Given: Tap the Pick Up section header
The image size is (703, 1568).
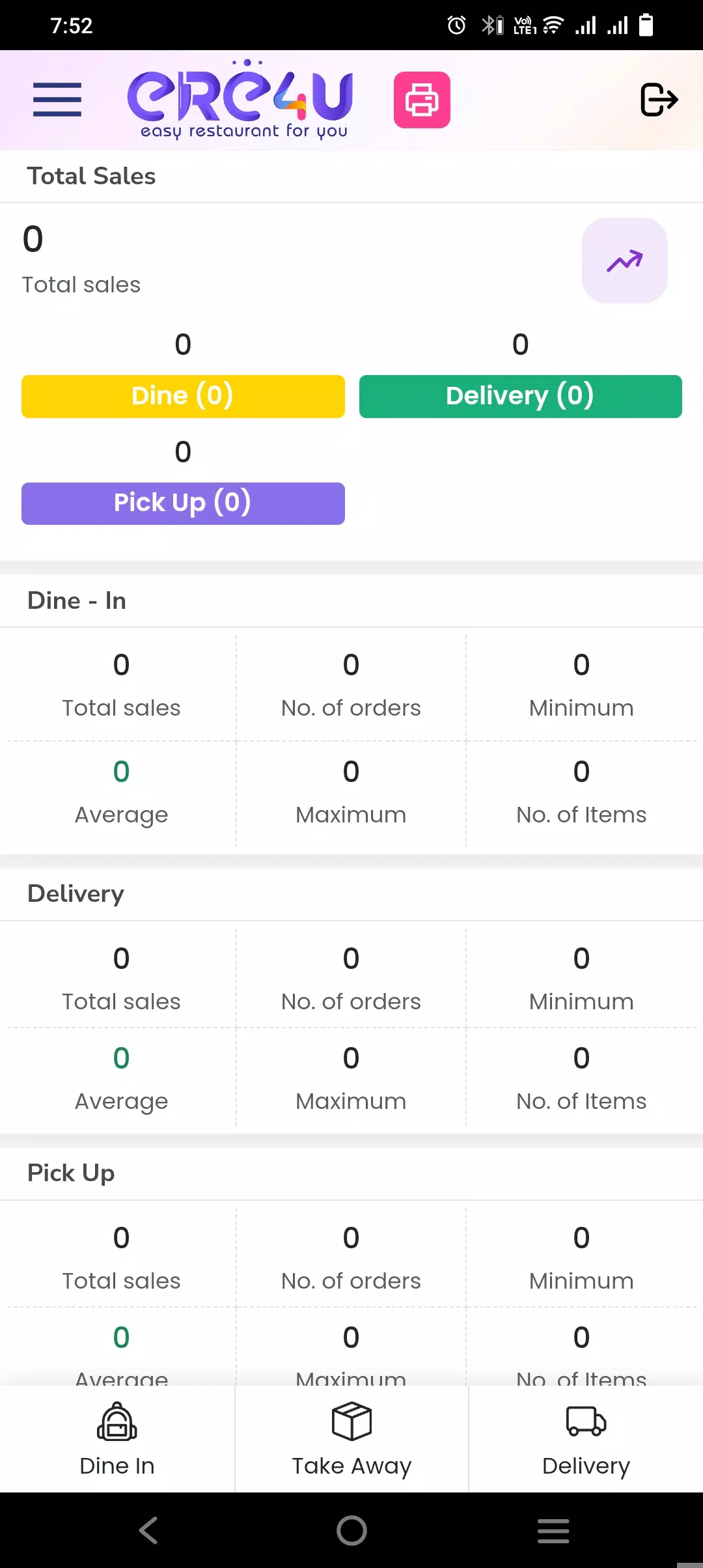Looking at the screenshot, I should (71, 1173).
